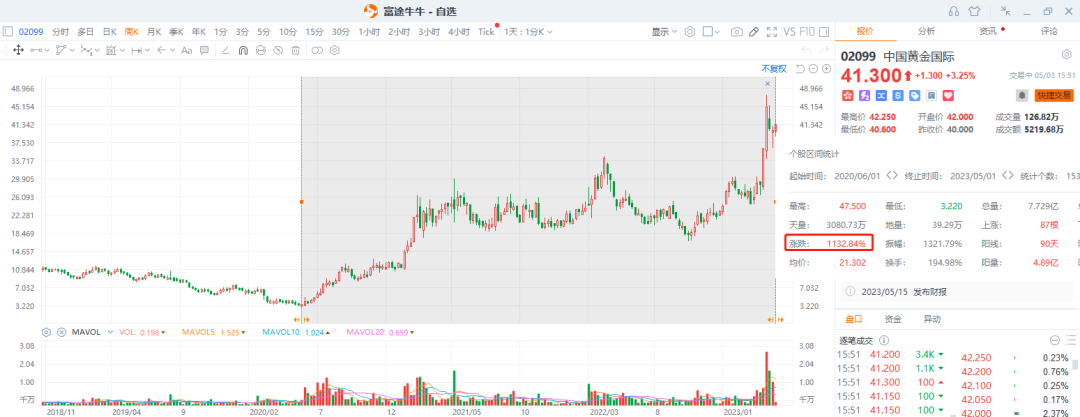This screenshot has height=417, width=1080.
Task: Switch to 分析 tab
Action: (926, 31)
